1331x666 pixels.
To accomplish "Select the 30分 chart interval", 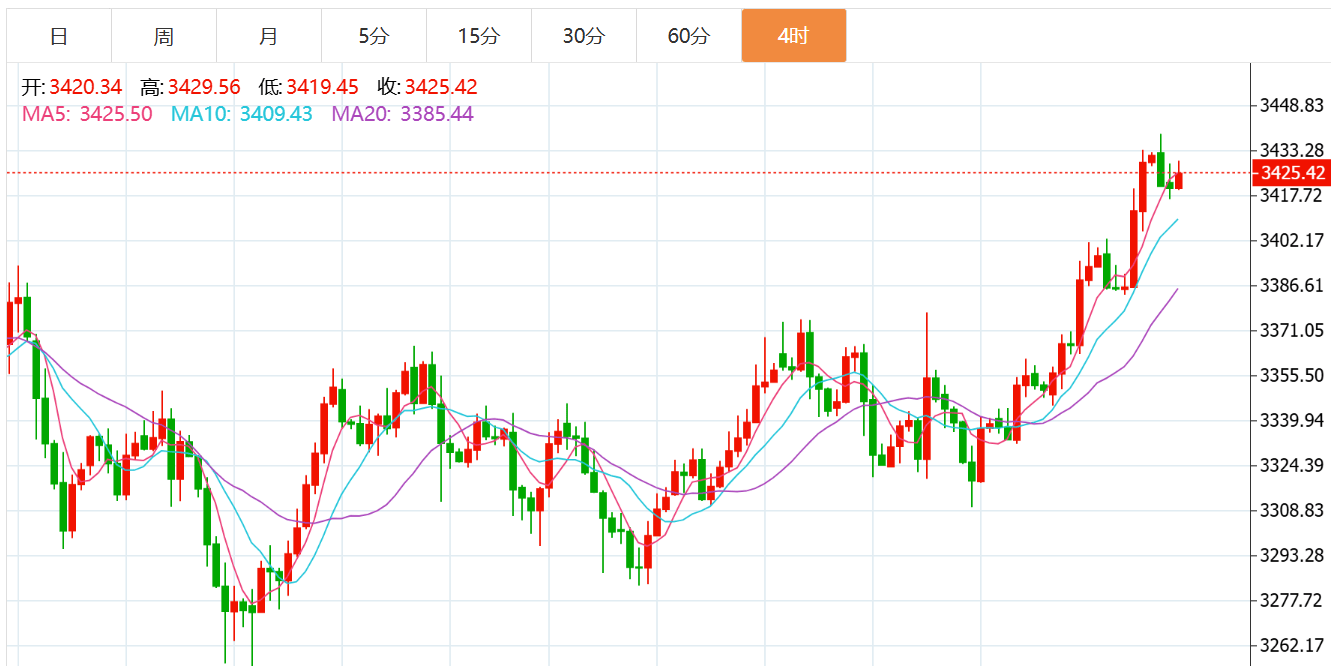I will [583, 37].
